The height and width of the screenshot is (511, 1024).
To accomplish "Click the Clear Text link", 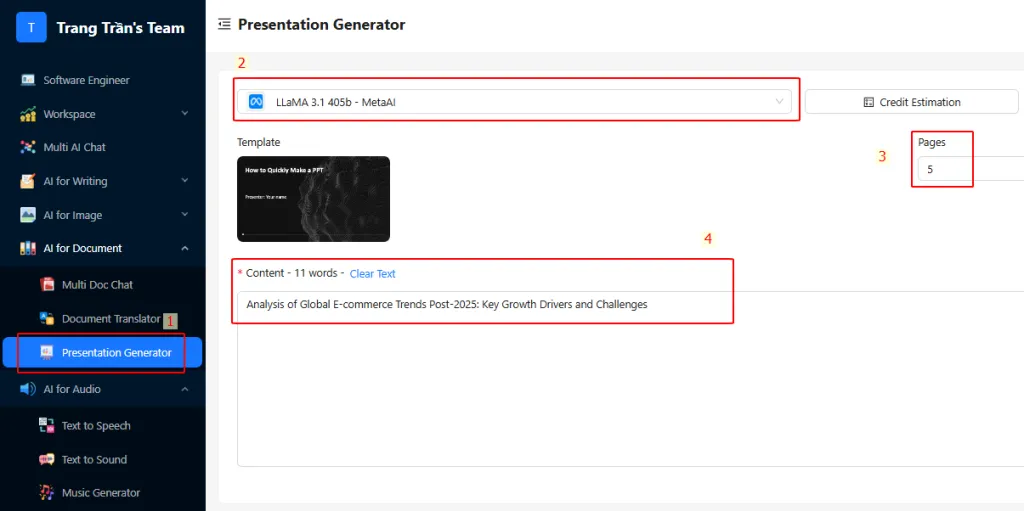I will point(372,274).
